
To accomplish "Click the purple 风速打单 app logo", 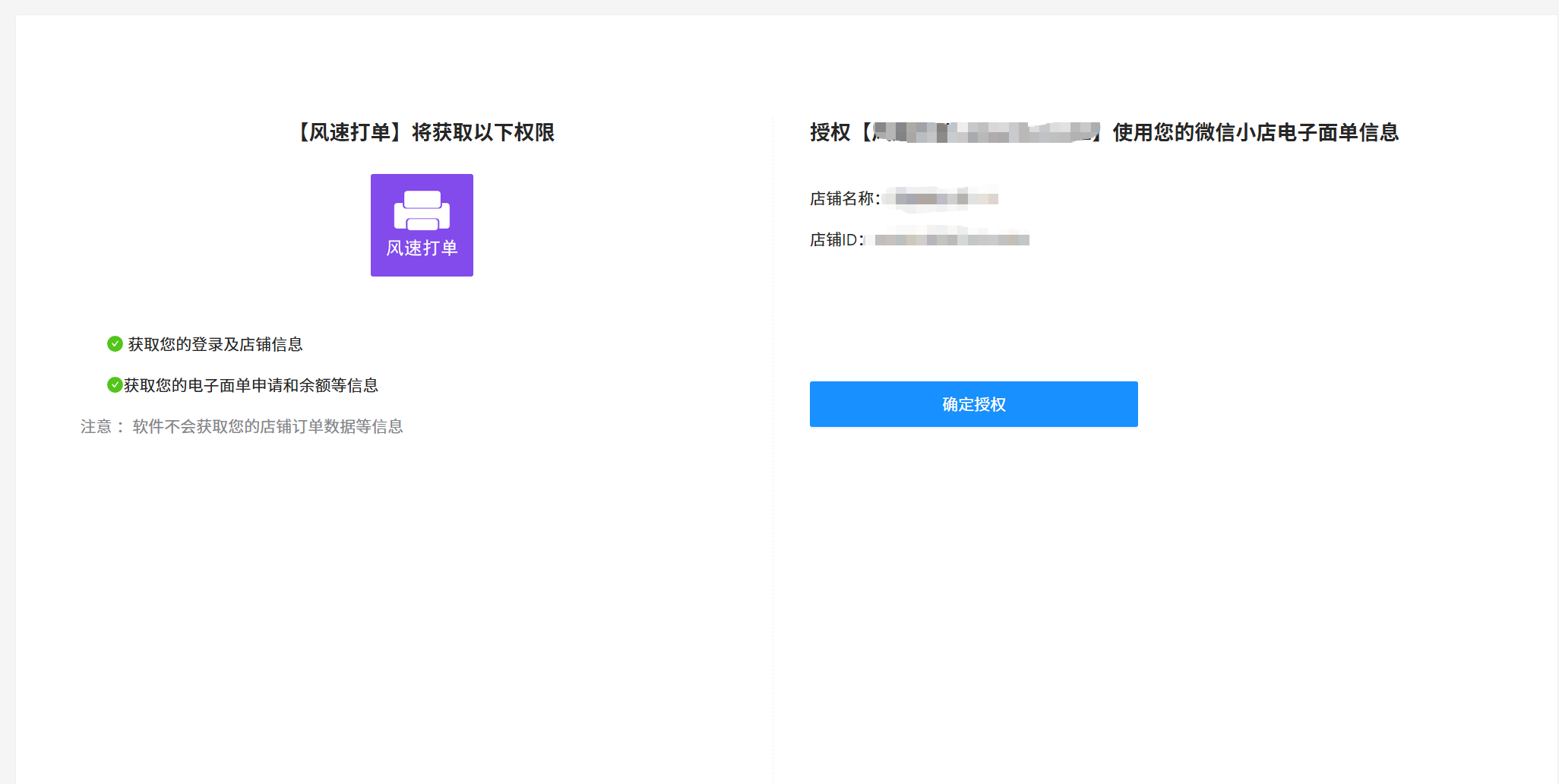I will pyautogui.click(x=422, y=225).
